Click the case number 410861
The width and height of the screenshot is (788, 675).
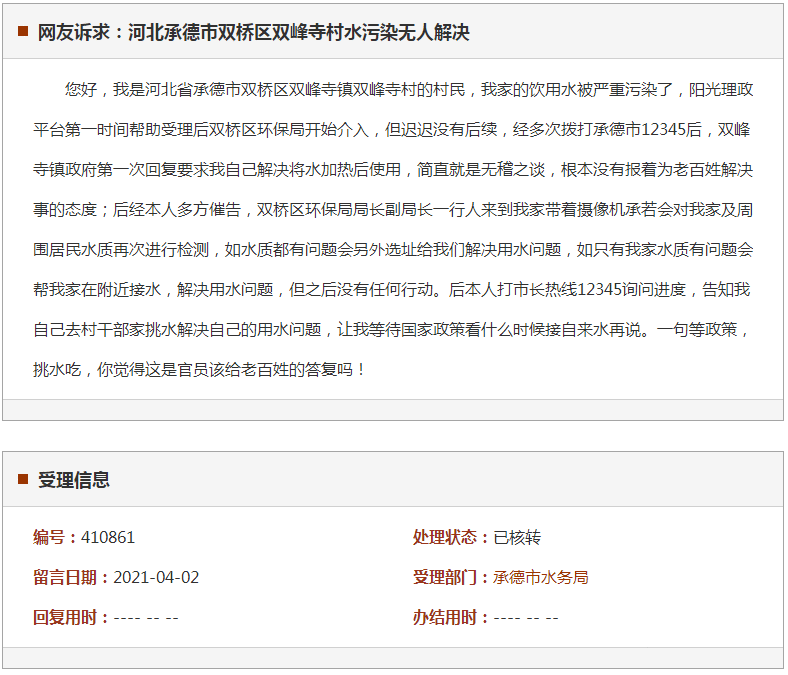[108, 537]
